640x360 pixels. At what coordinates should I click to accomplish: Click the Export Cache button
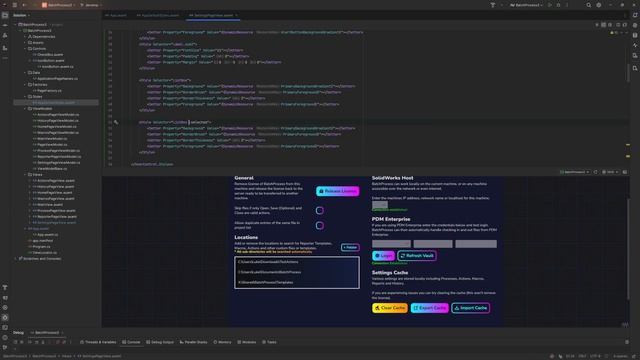tap(429, 308)
